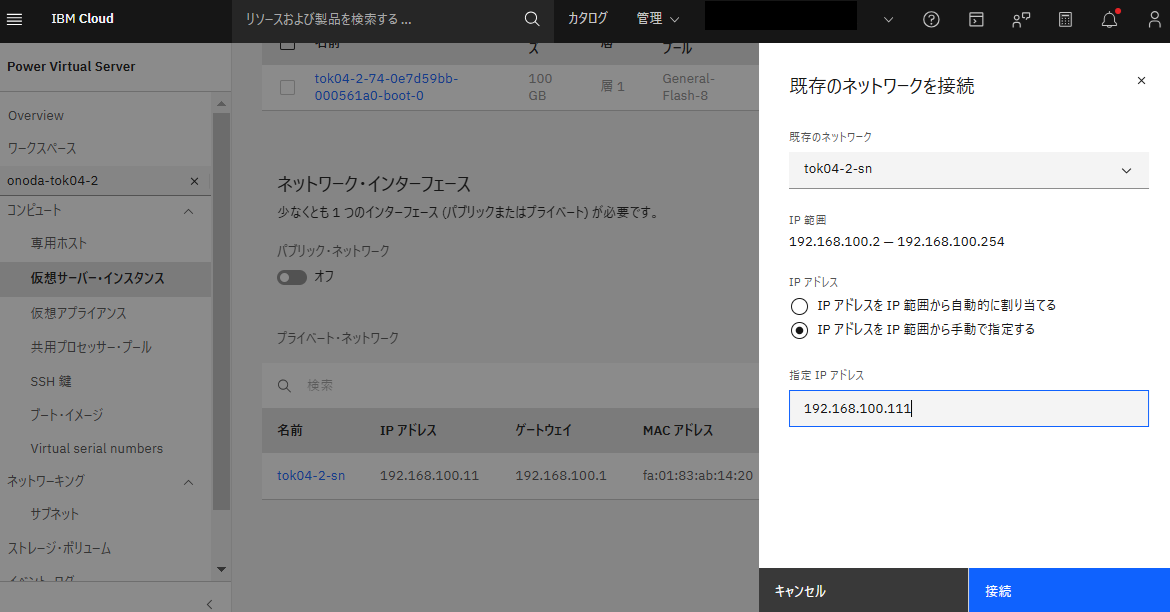Close the connect existing network panel

(x=1141, y=81)
